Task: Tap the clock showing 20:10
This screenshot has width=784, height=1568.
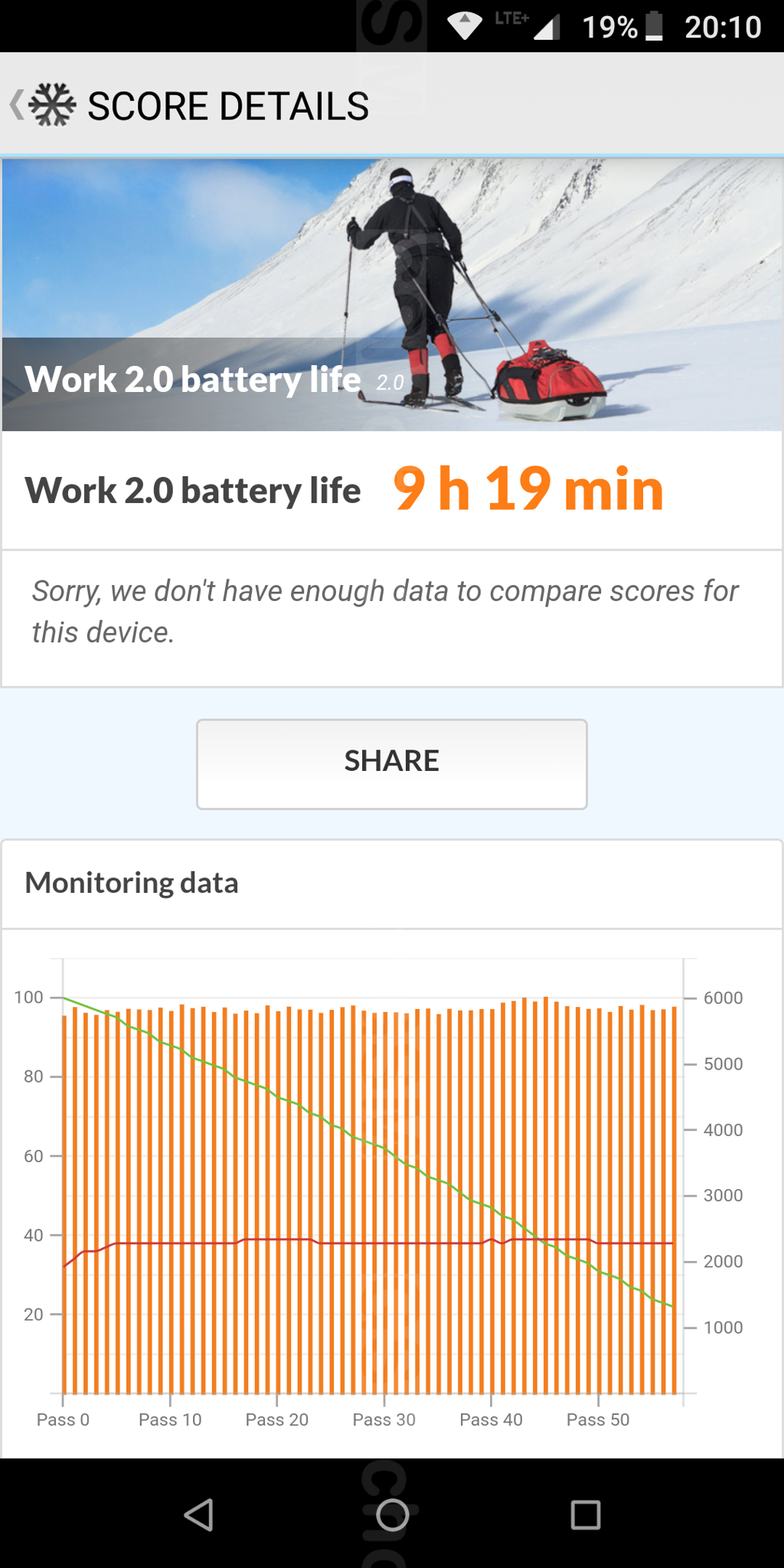Action: click(723, 27)
